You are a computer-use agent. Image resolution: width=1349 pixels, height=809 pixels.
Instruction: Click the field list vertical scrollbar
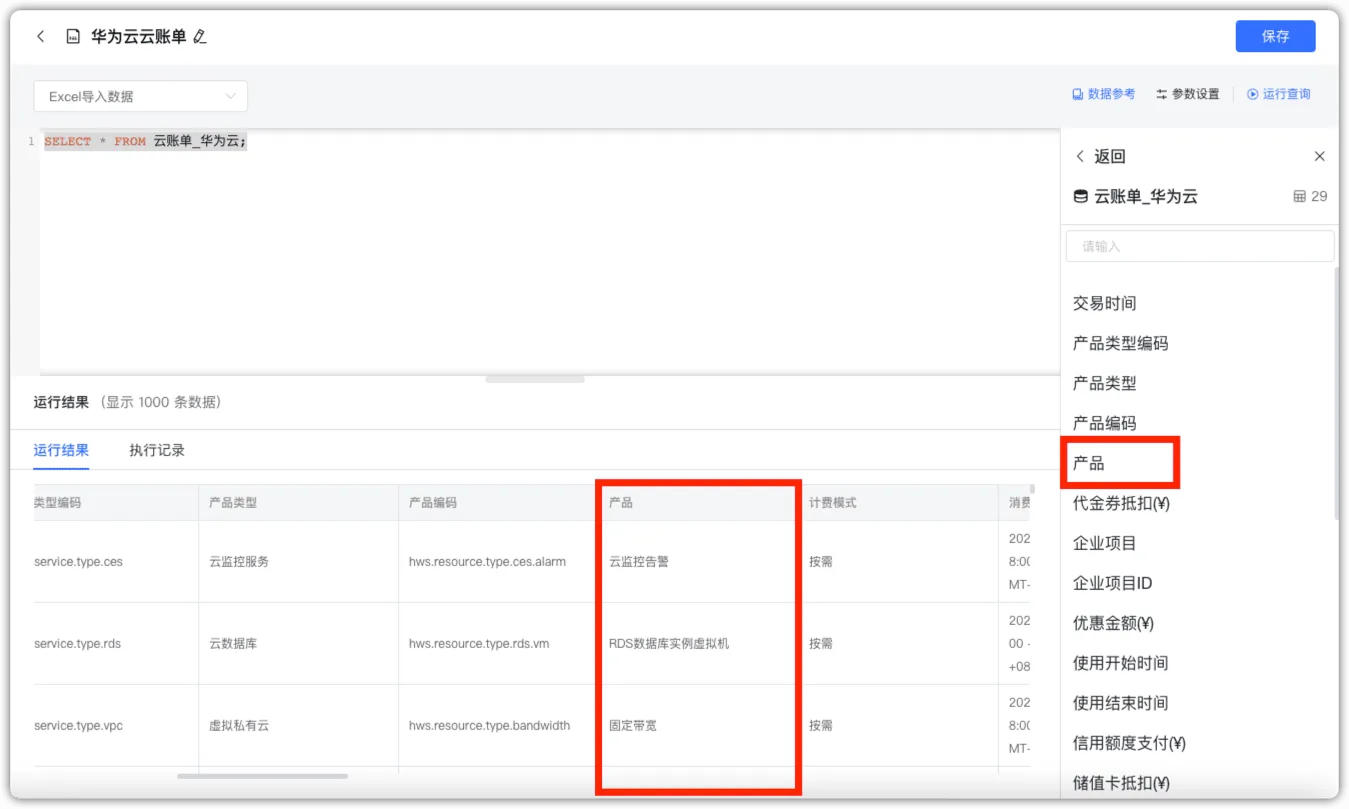(x=1336, y=392)
